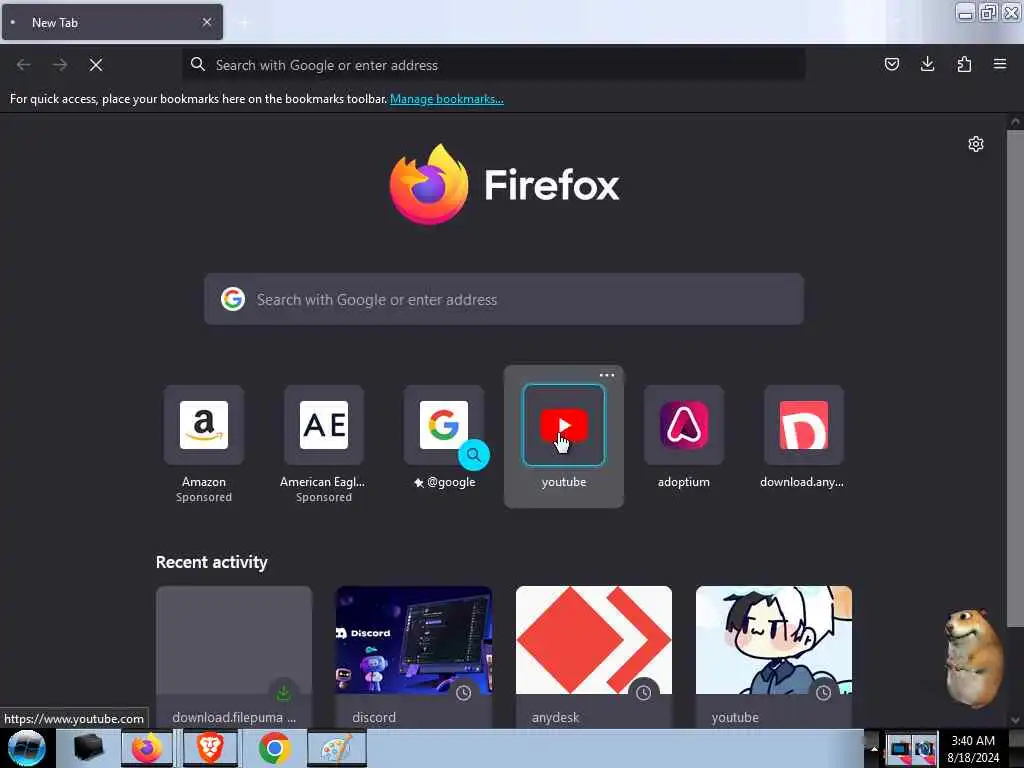Open new tab personalize gear icon
The width and height of the screenshot is (1024, 768).
point(976,144)
